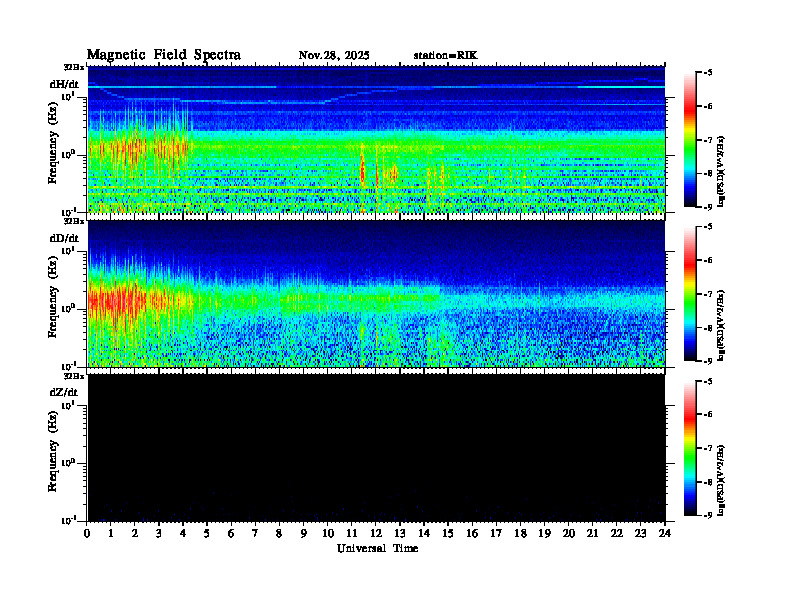Click the "station=RIK" label
Screen dimensions: 792x612
[x=445, y=56]
